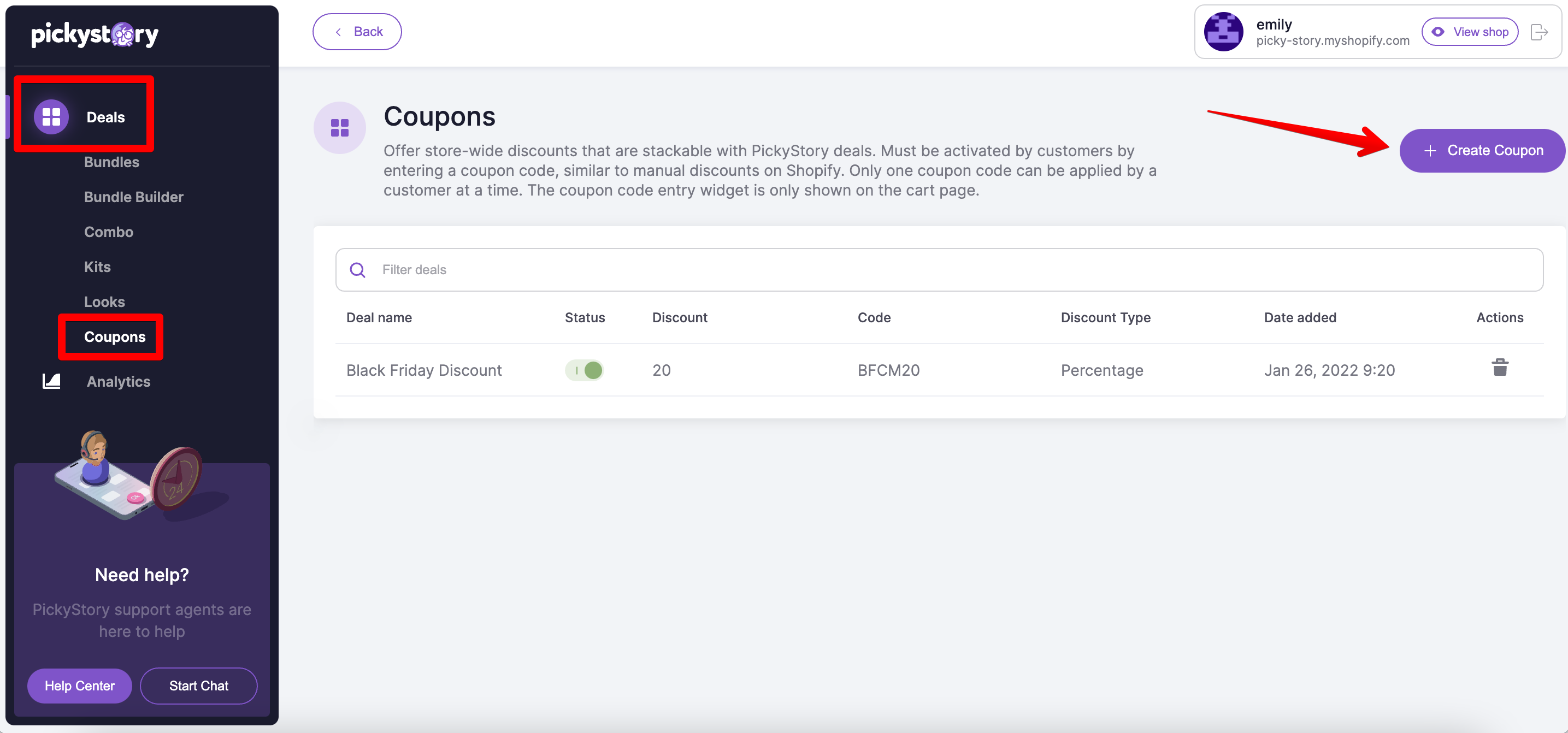This screenshot has width=1568, height=733.
Task: Click the Percentage discount type cell
Action: (x=1102, y=370)
